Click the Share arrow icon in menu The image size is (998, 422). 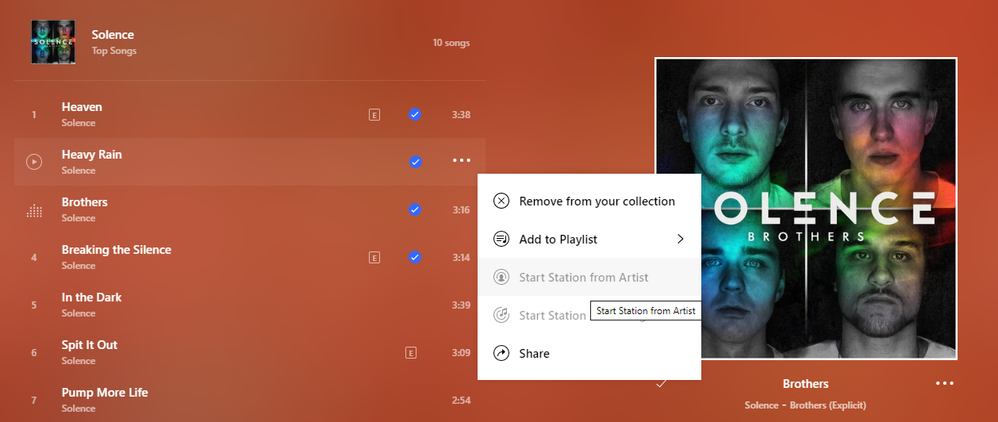click(502, 353)
